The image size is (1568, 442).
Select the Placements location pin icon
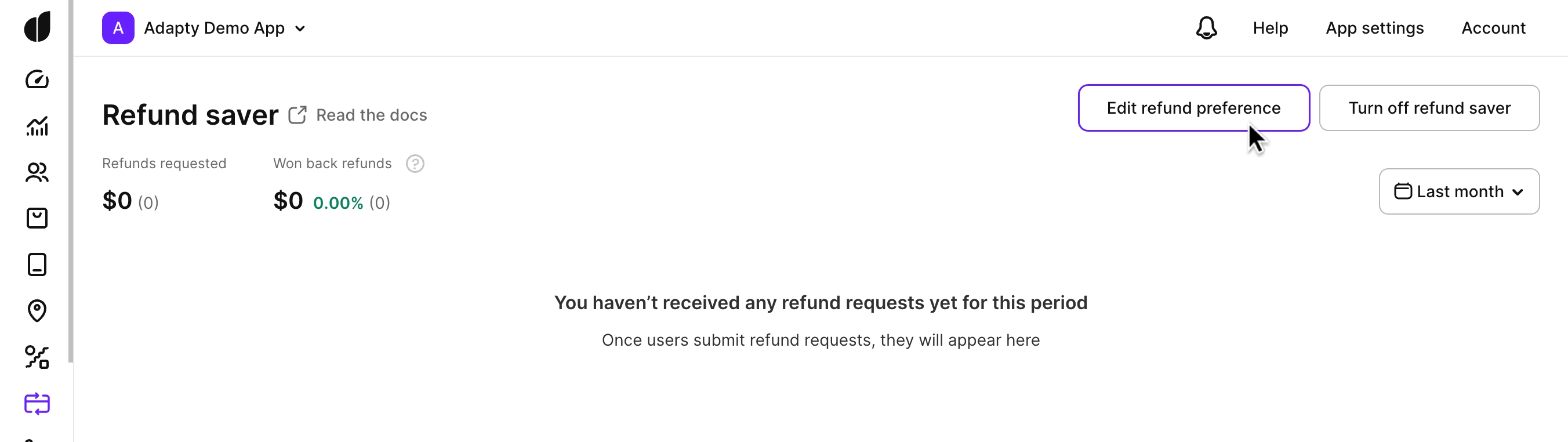pos(37,310)
